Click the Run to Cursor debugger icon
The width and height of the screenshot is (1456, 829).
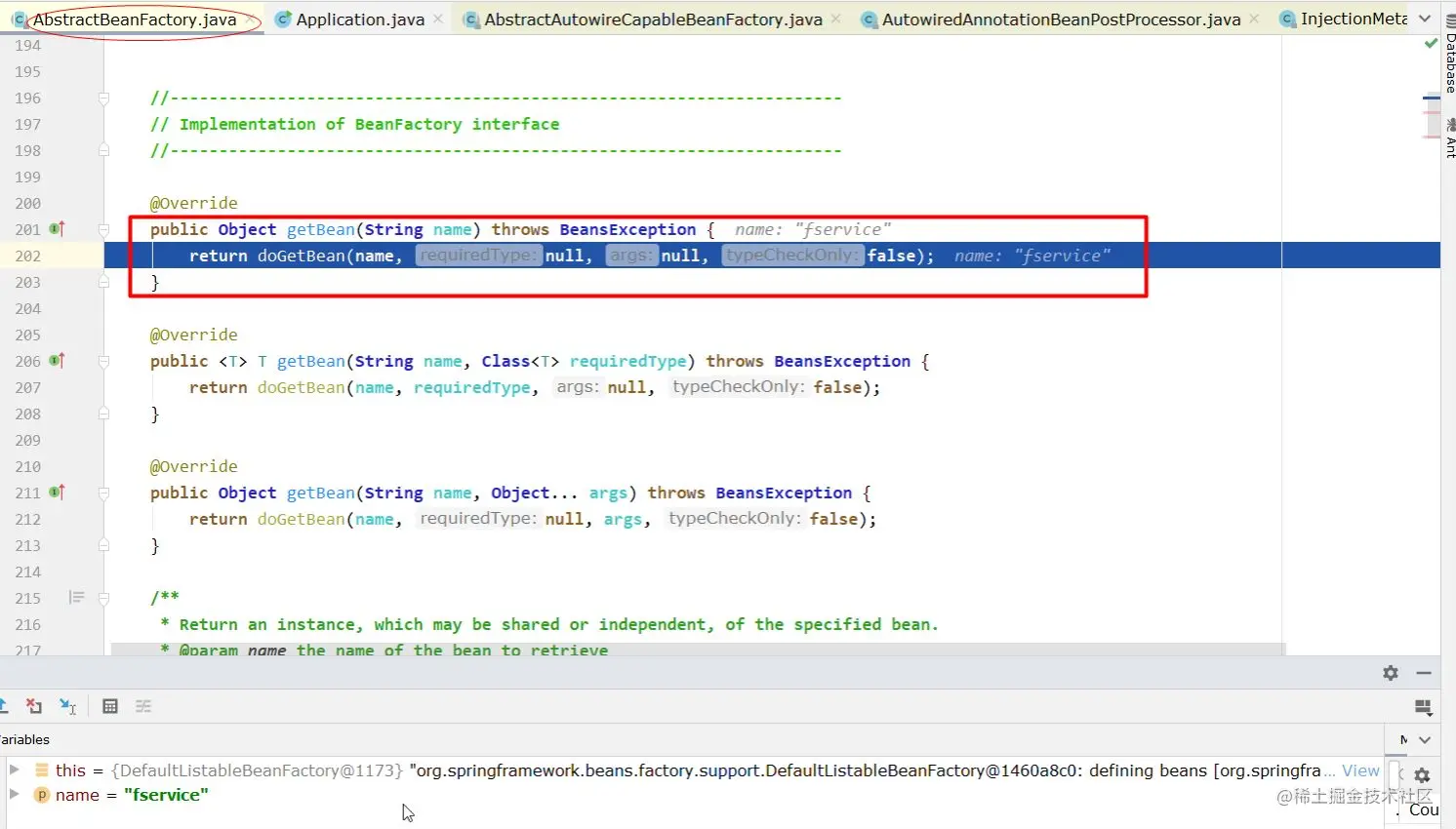click(67, 706)
